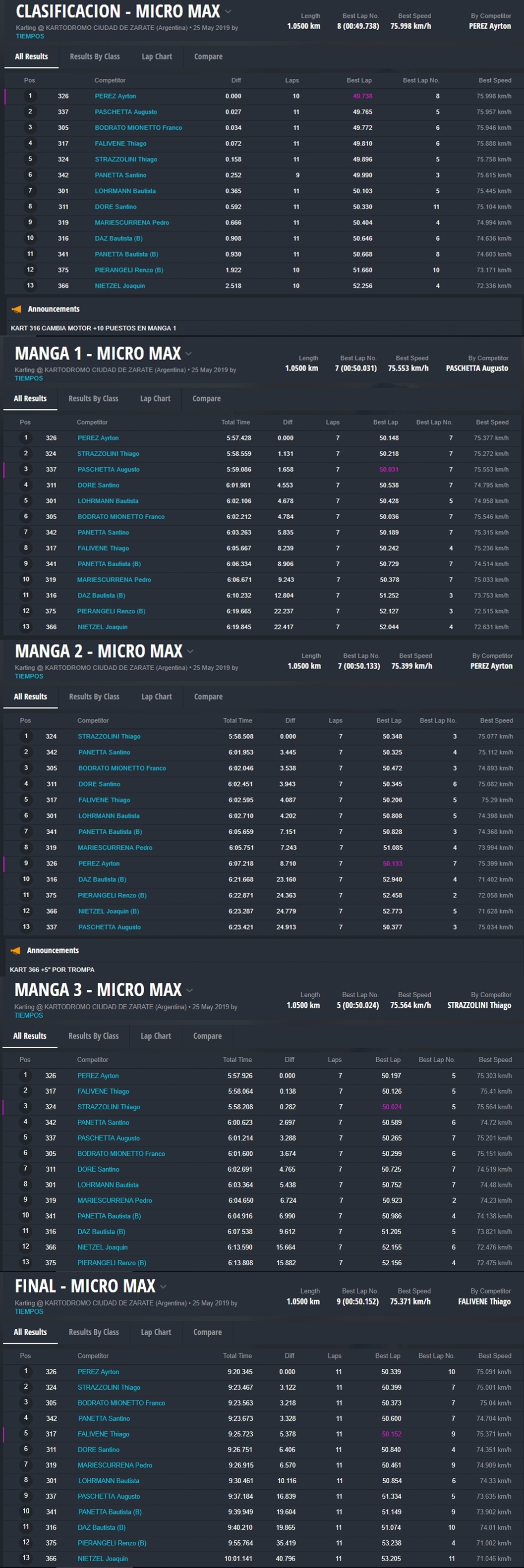
Task: Open the MANGA 1 - MICRO MAX title chevron
Action: [x=189, y=354]
